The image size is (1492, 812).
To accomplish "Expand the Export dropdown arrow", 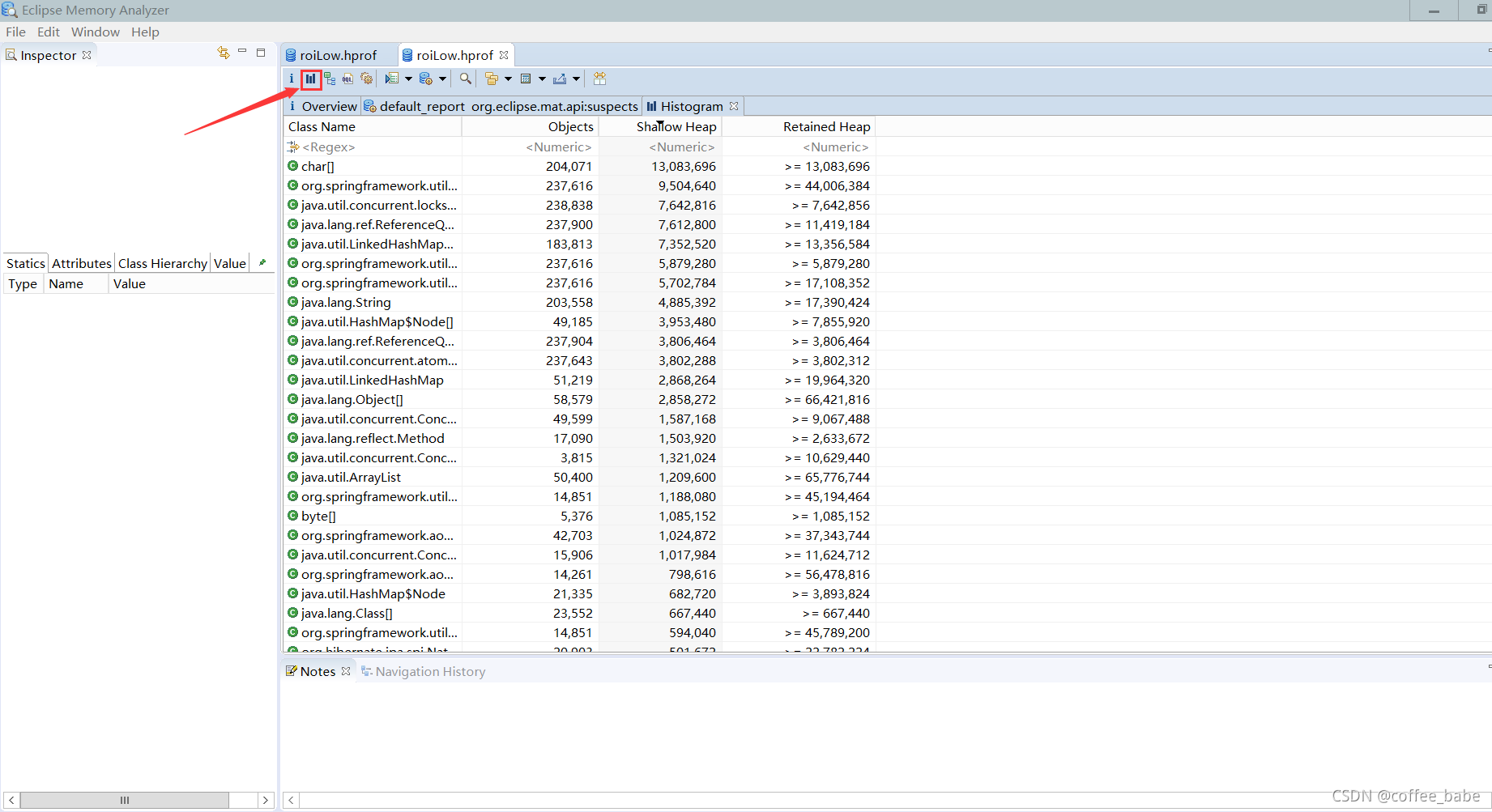I will [576, 79].
